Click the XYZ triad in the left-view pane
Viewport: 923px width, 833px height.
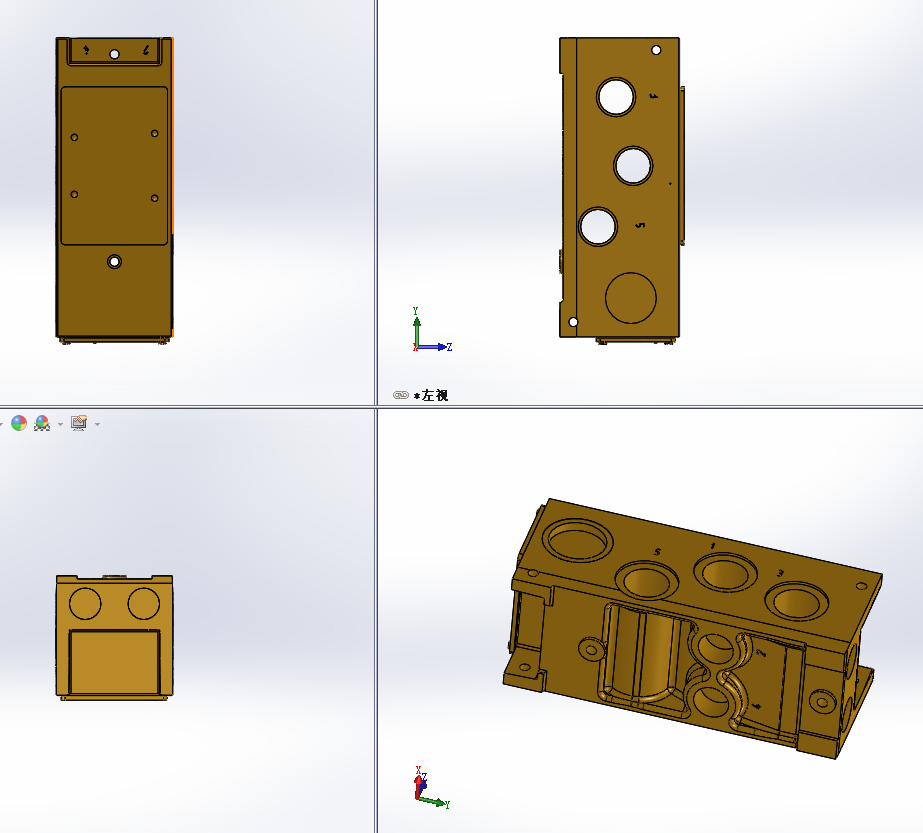point(431,330)
